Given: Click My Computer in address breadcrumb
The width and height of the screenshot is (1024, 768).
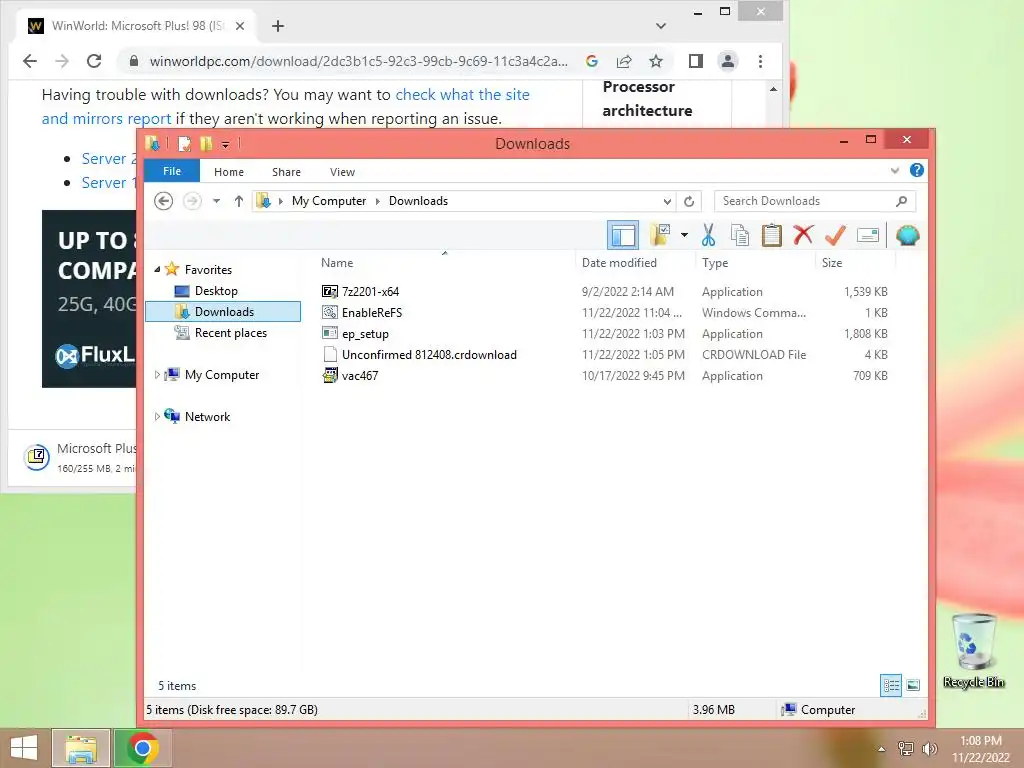Looking at the screenshot, I should [x=328, y=201].
